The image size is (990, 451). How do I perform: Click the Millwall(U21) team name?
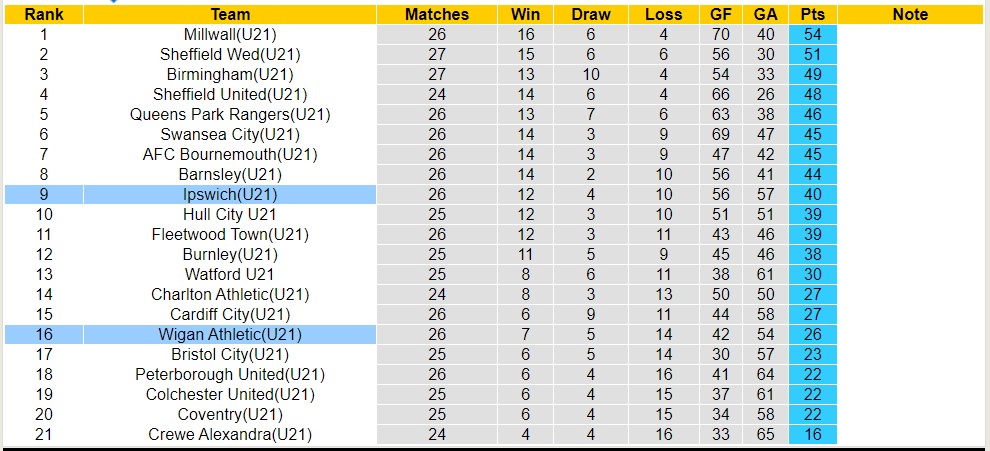click(230, 34)
